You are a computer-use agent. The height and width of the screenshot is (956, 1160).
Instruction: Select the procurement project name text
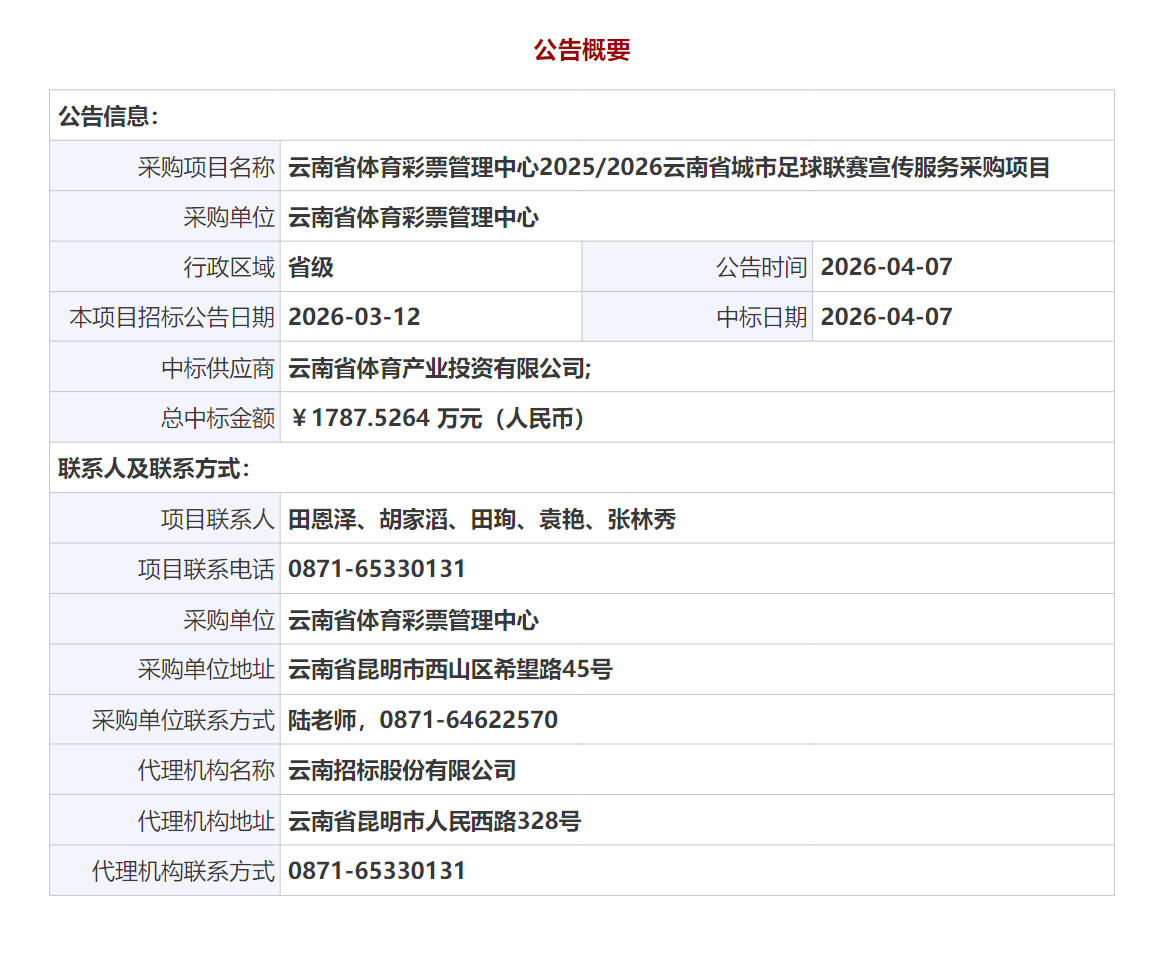(x=668, y=167)
